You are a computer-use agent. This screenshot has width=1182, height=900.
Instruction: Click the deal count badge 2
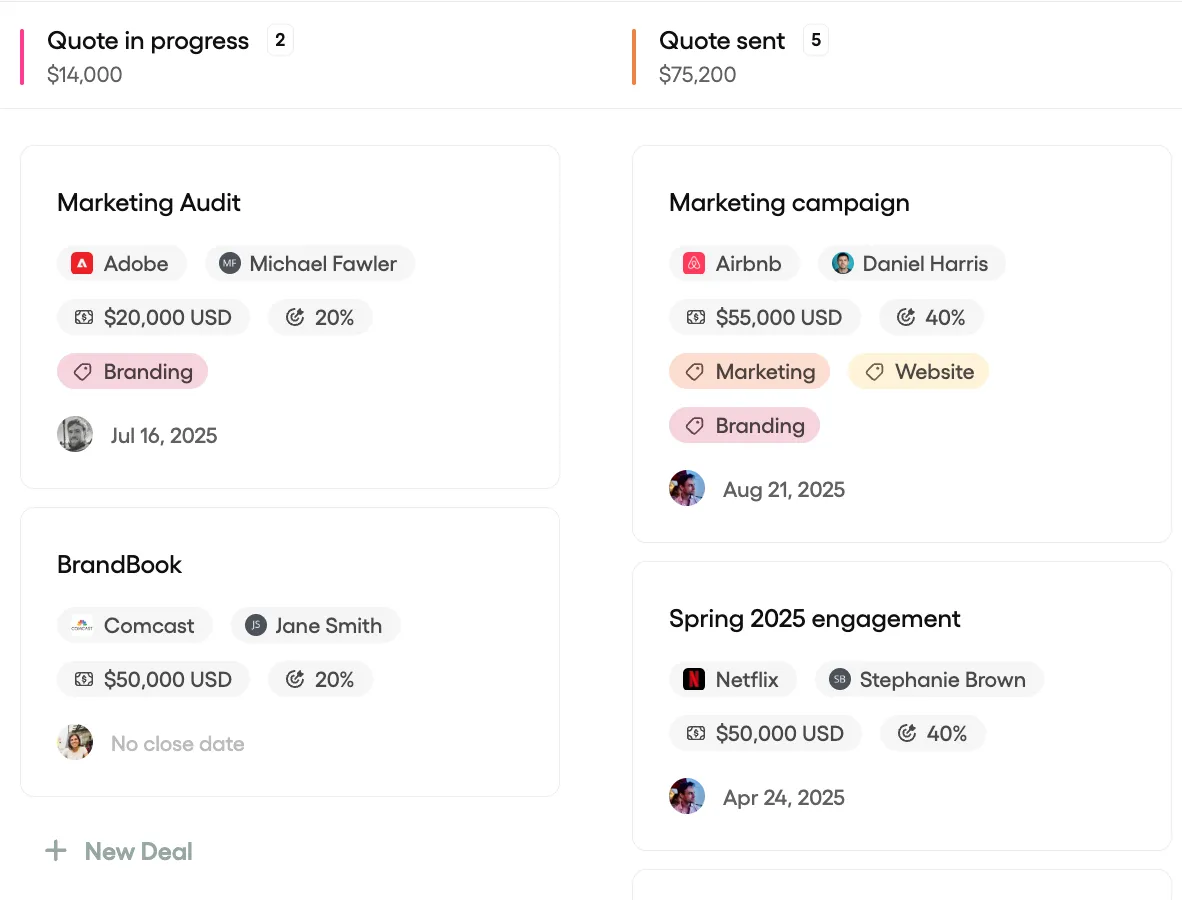[x=280, y=40]
